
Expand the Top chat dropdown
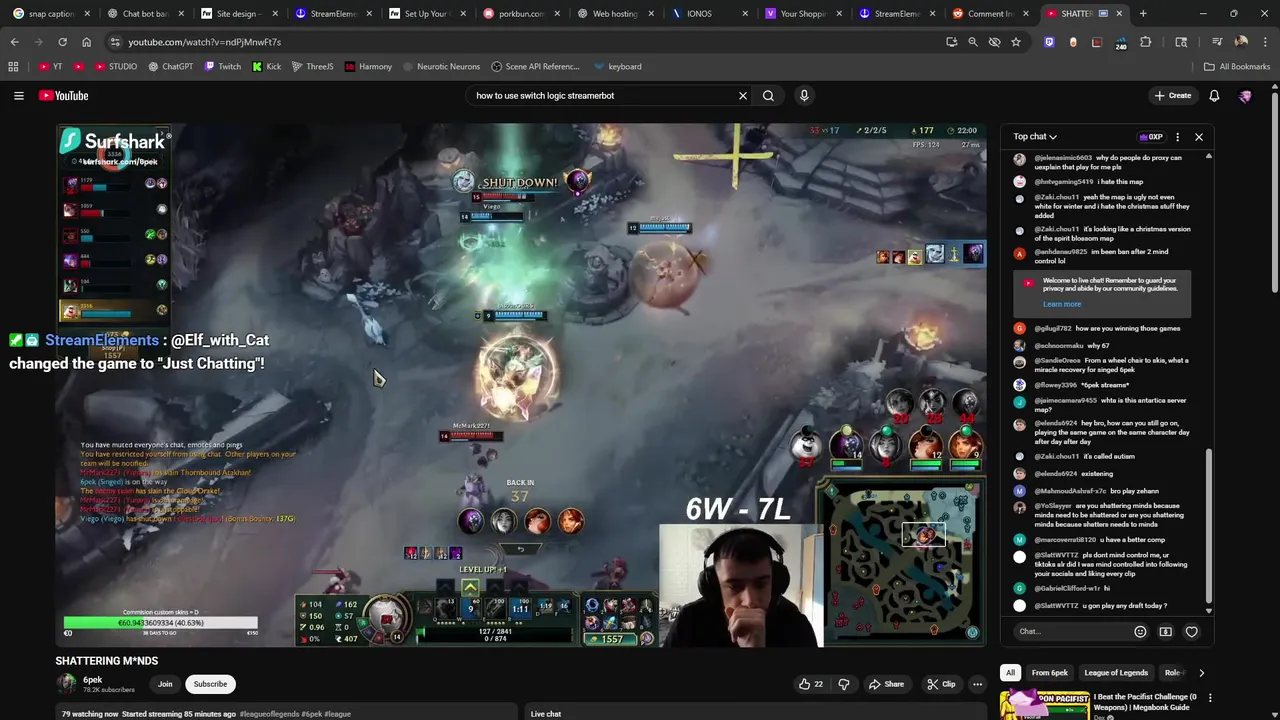pos(1035,136)
